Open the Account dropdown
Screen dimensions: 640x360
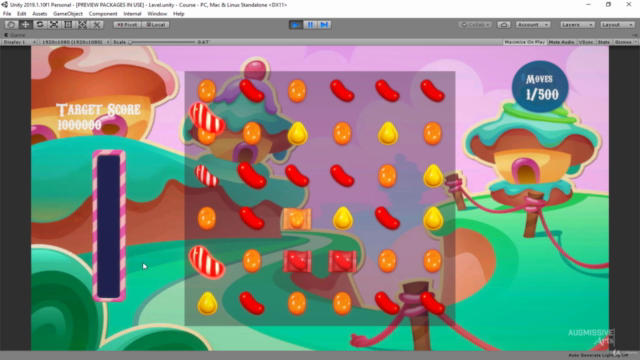(533, 25)
